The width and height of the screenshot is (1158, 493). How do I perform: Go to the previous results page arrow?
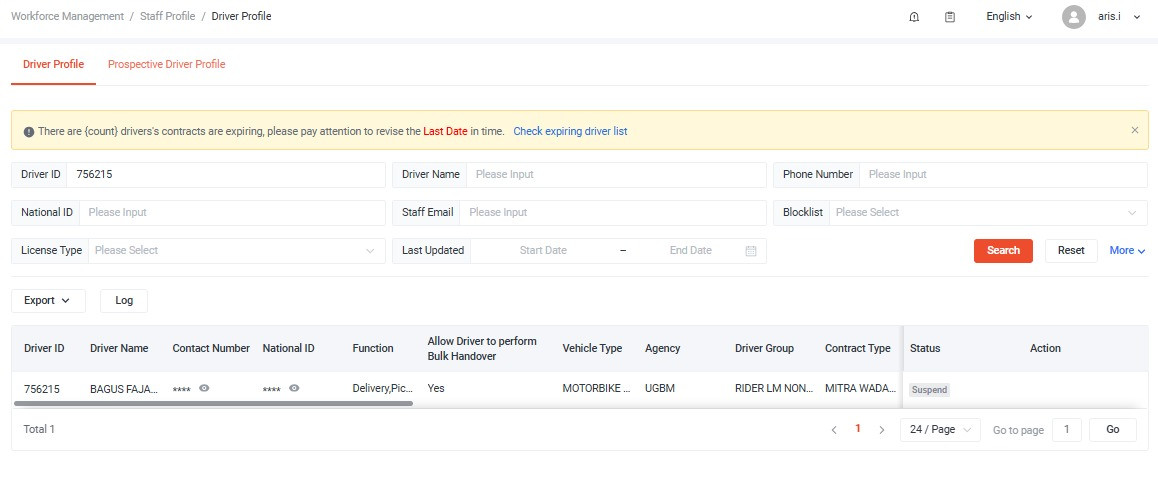click(x=835, y=430)
